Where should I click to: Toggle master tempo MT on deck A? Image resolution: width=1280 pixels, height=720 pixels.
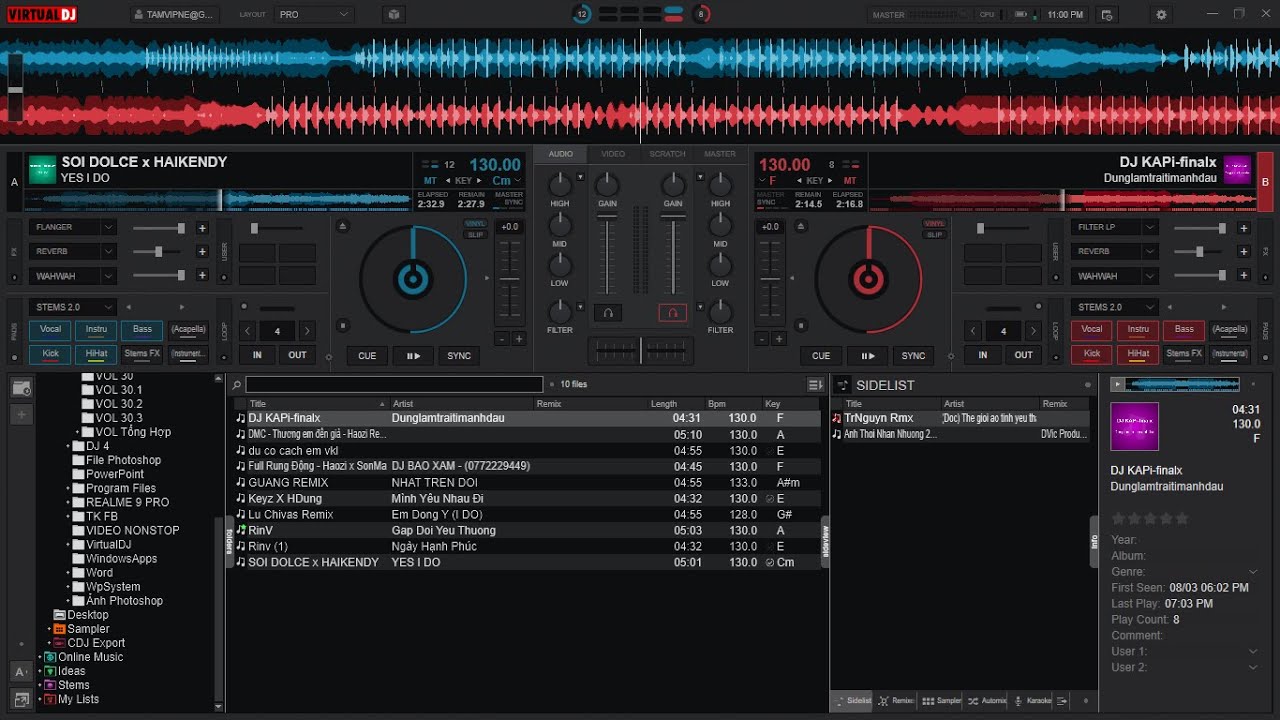click(430, 181)
